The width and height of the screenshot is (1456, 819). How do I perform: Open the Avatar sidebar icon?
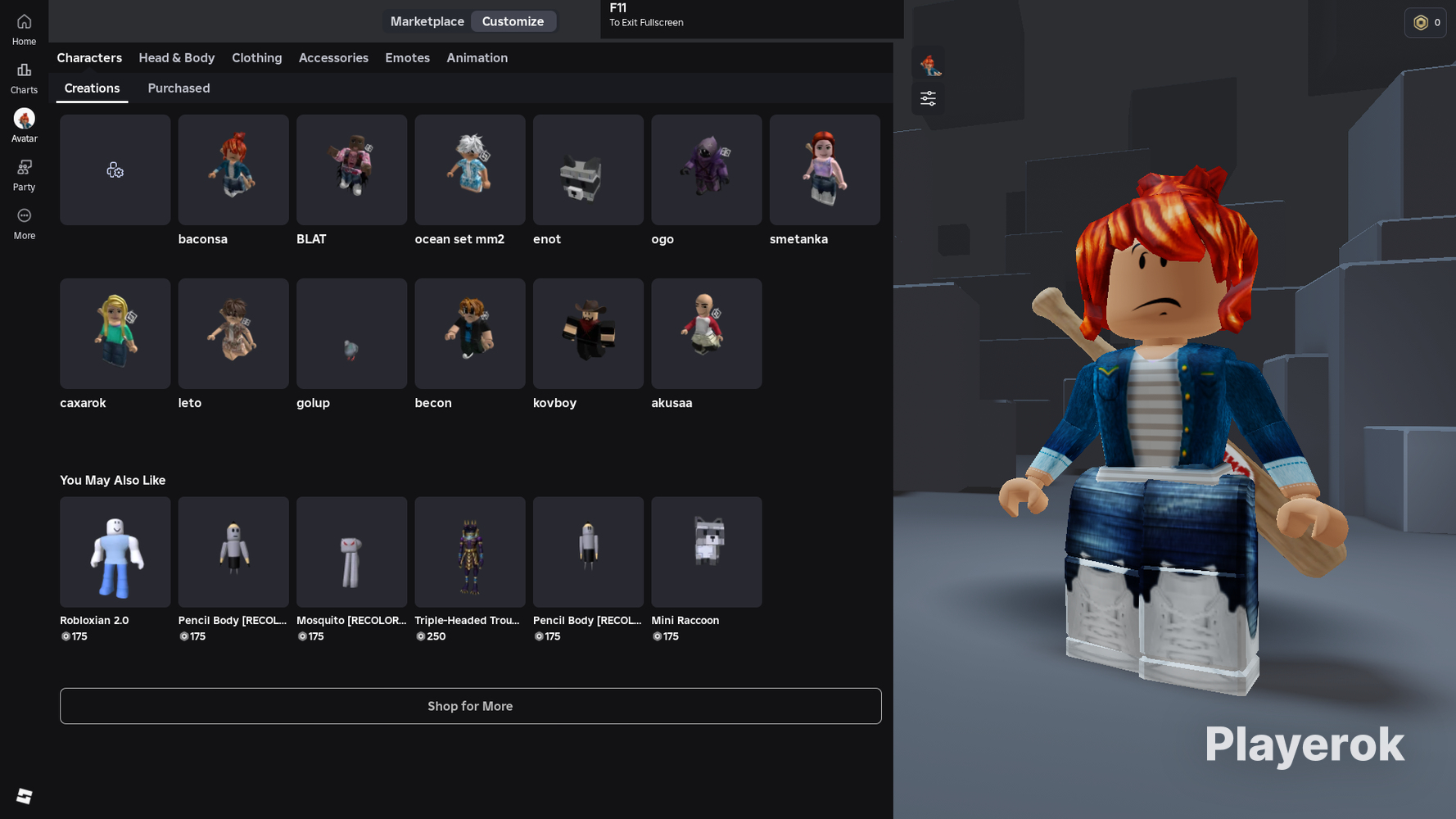[x=24, y=126]
